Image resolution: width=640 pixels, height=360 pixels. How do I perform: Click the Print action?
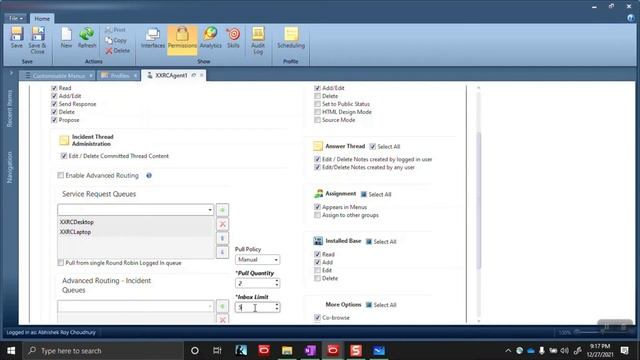coord(116,30)
